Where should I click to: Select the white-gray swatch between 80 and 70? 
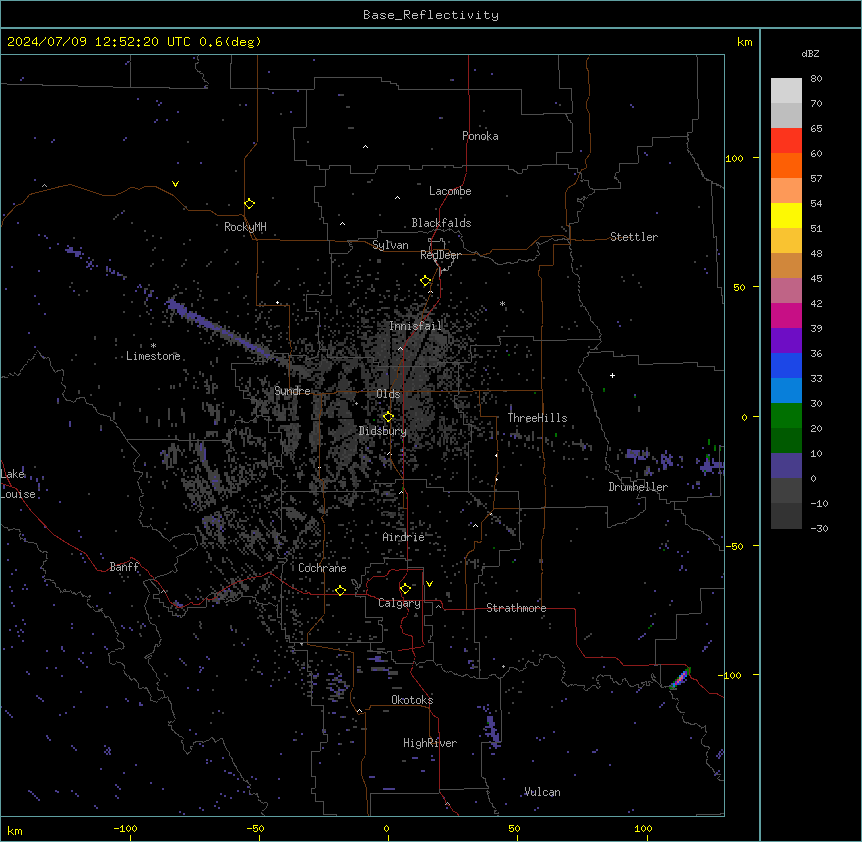[x=786, y=91]
